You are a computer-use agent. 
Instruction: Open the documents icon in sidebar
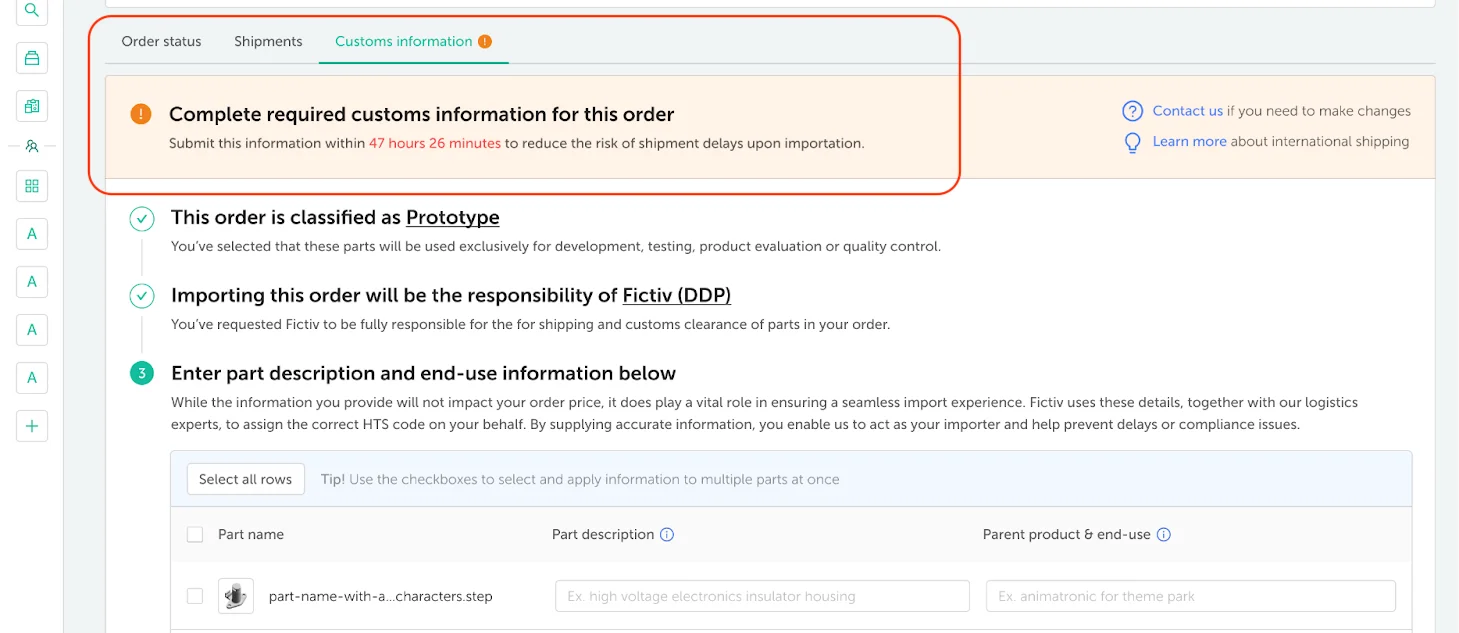(x=32, y=106)
